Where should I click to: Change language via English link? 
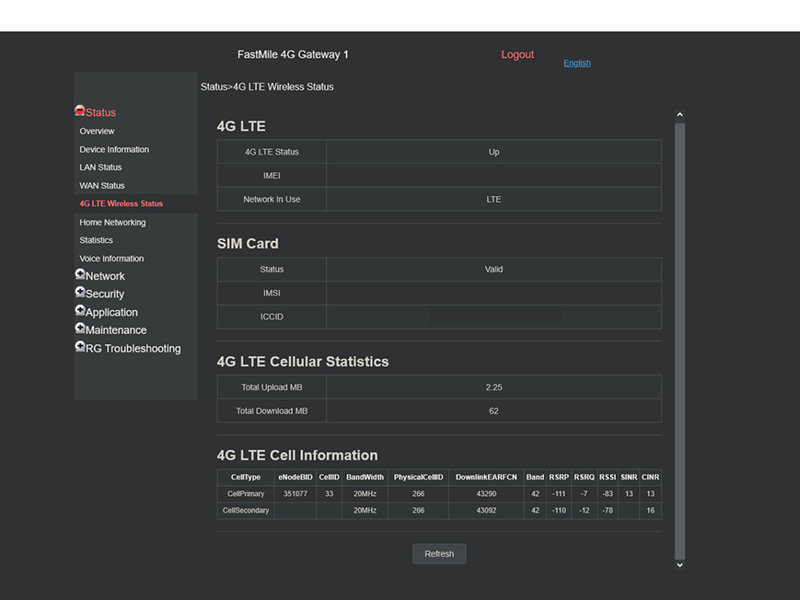pos(577,63)
